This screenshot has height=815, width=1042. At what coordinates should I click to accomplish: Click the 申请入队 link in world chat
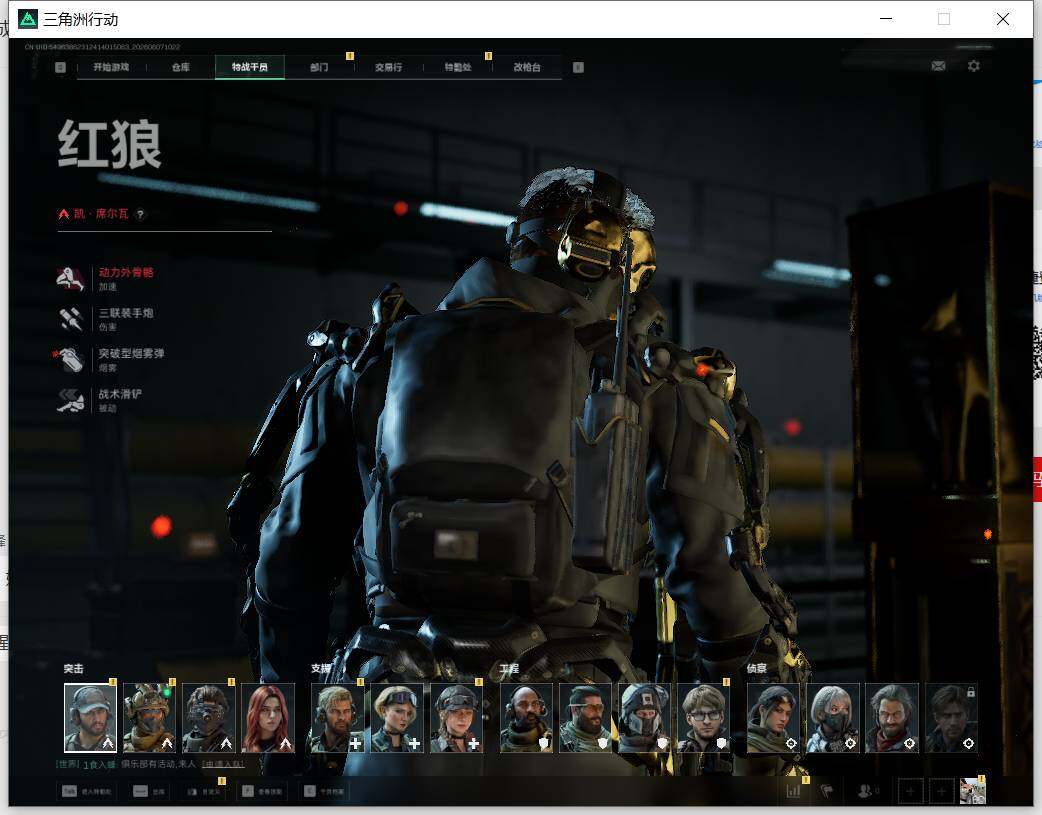pyautogui.click(x=223, y=764)
